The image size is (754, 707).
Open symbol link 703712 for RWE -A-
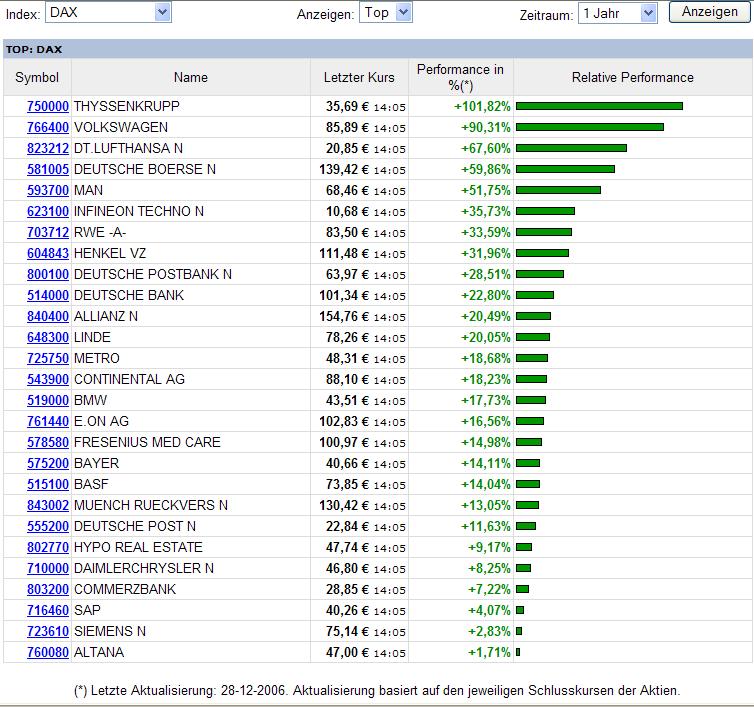click(x=48, y=232)
